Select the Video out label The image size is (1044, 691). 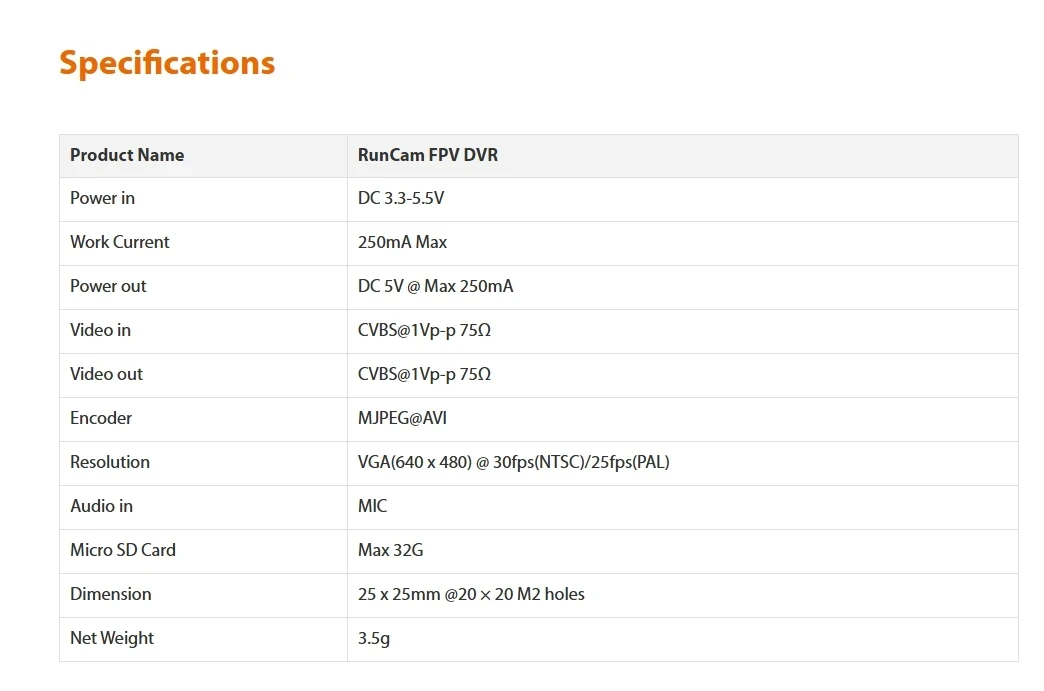coord(107,374)
